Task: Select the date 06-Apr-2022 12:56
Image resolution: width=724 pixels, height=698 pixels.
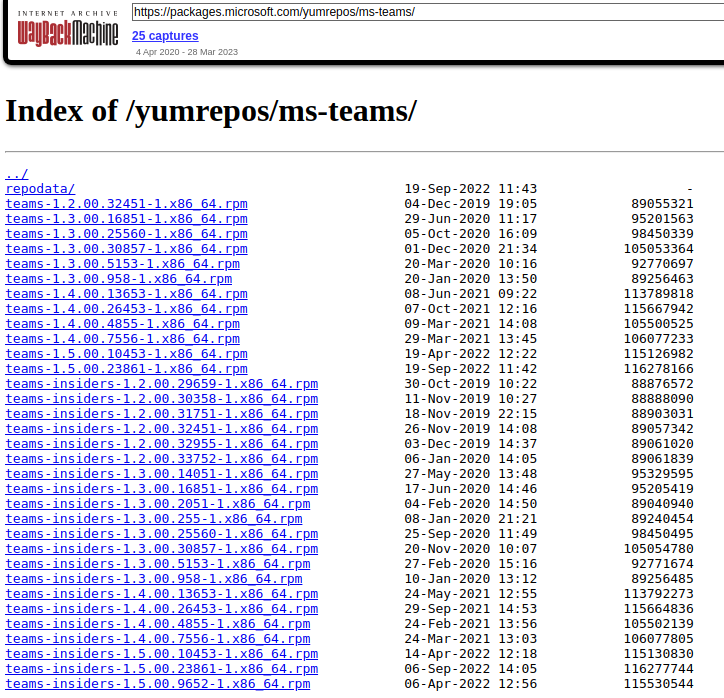Action: pyautogui.click(x=471, y=684)
